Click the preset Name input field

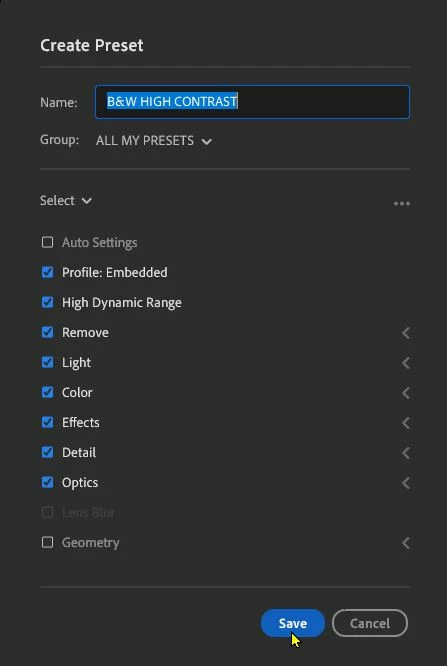tap(252, 102)
